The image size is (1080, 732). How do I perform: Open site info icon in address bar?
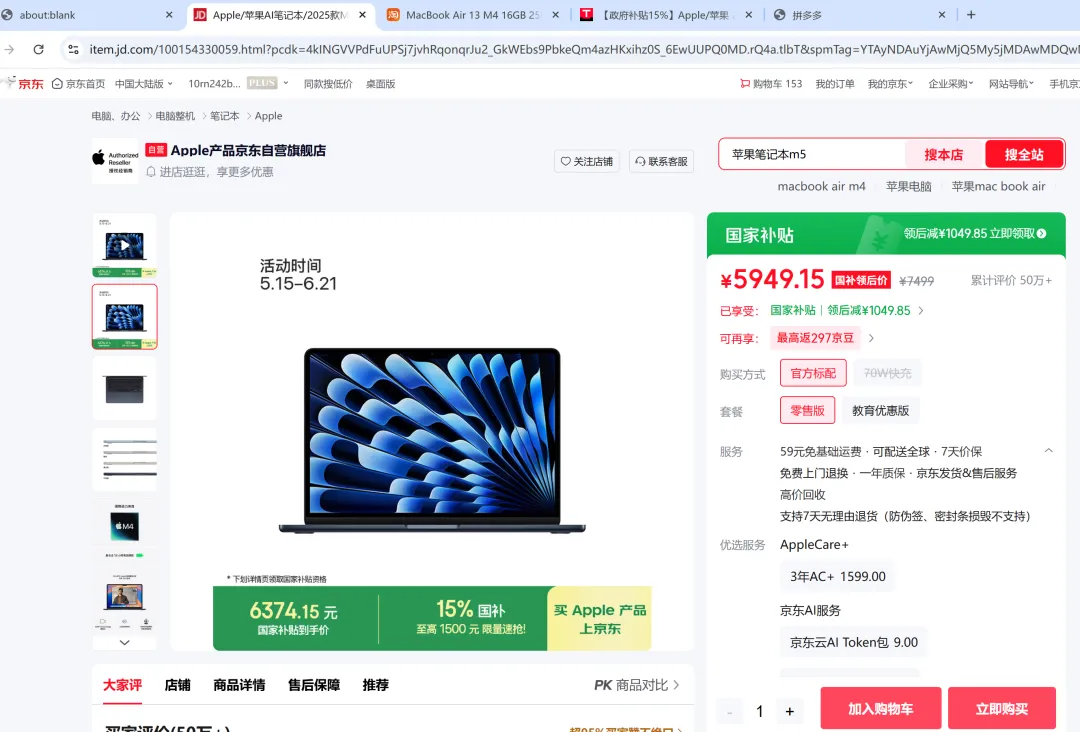coord(73,50)
